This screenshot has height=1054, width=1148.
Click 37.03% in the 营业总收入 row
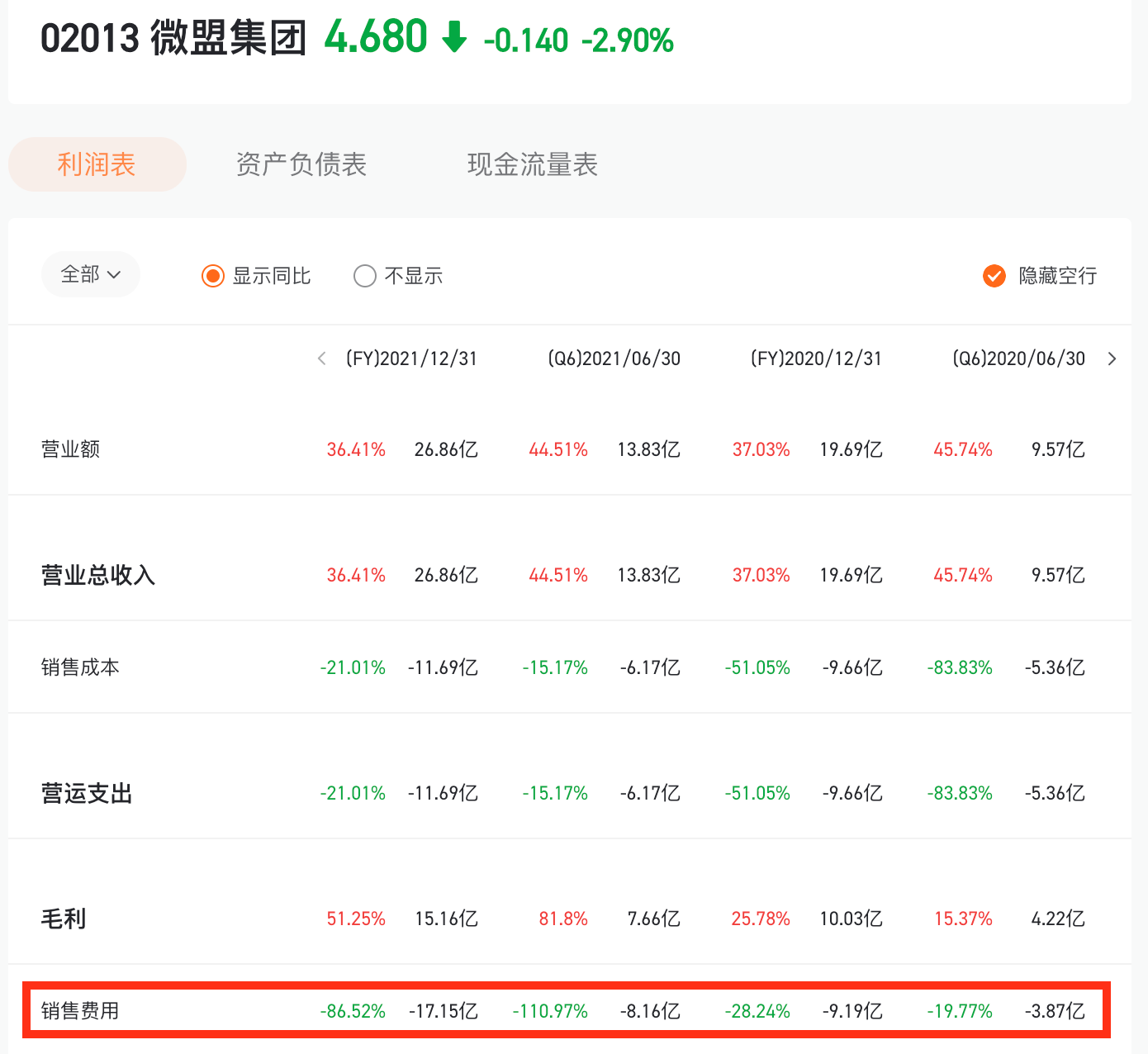pos(761,575)
